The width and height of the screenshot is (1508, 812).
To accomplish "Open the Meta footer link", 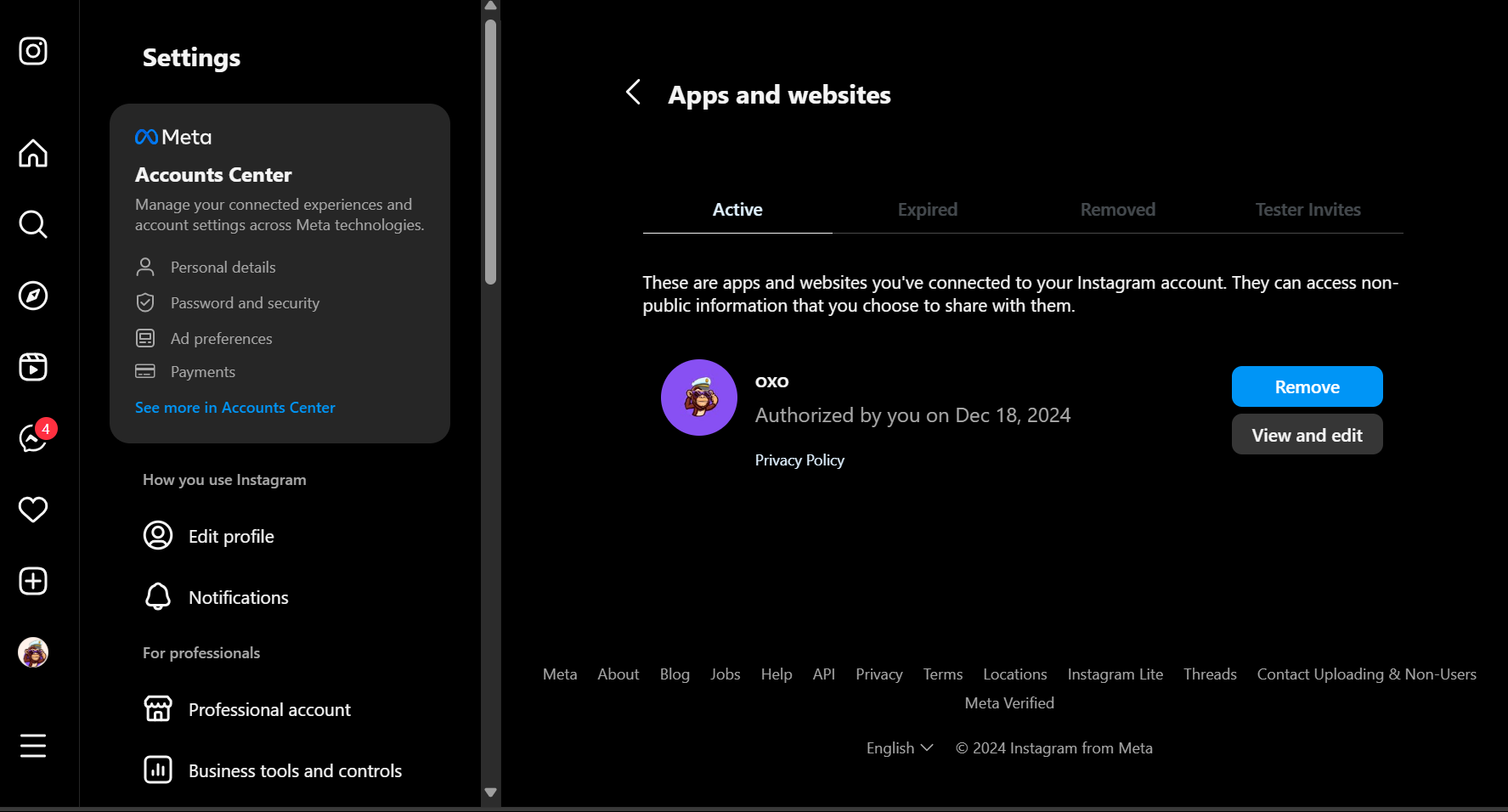I will coord(560,674).
